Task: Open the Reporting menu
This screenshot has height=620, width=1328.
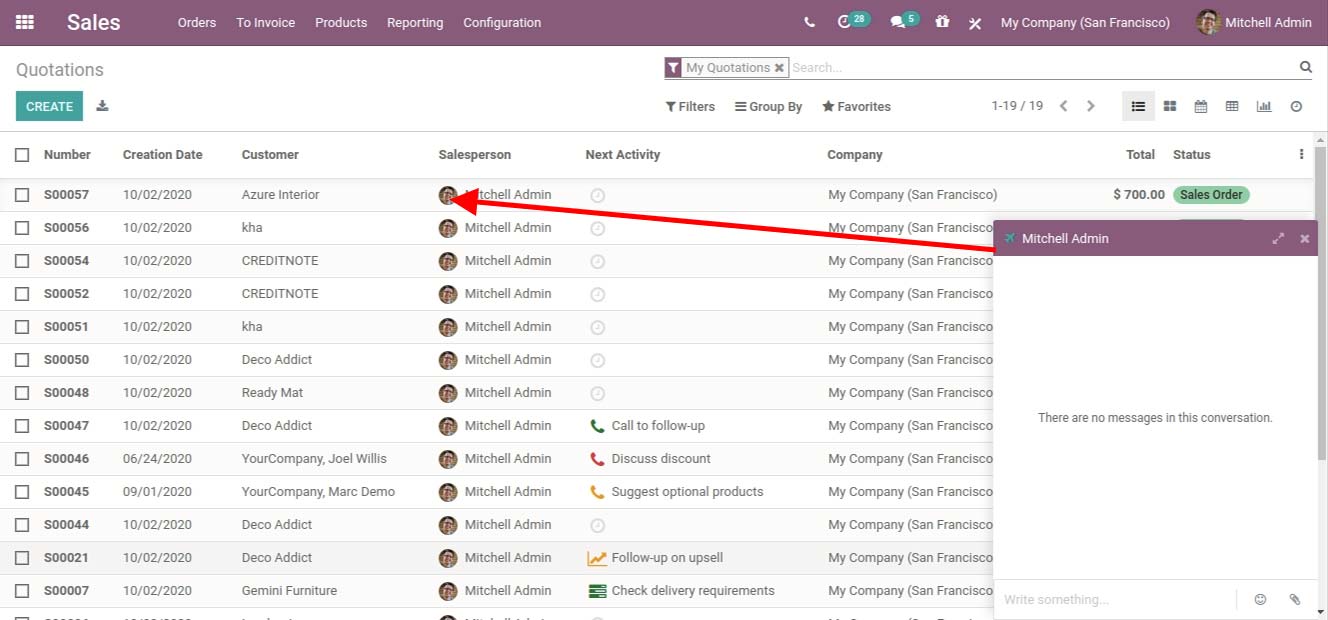Action: click(x=415, y=23)
